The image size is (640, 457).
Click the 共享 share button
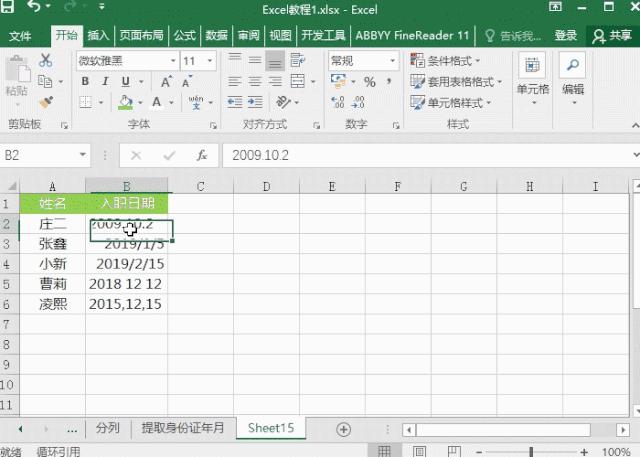(x=612, y=35)
